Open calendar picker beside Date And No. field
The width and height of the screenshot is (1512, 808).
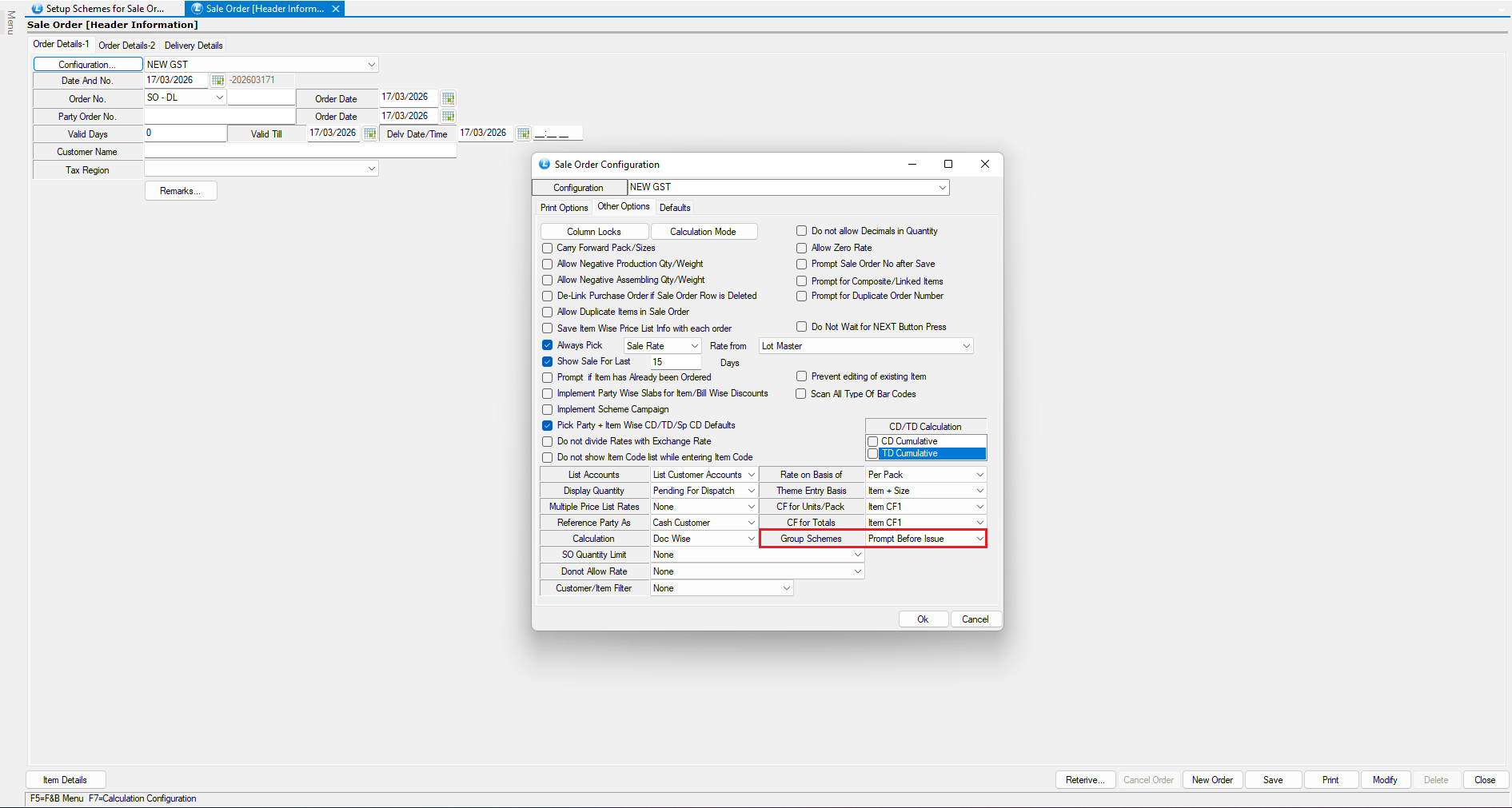[217, 81]
